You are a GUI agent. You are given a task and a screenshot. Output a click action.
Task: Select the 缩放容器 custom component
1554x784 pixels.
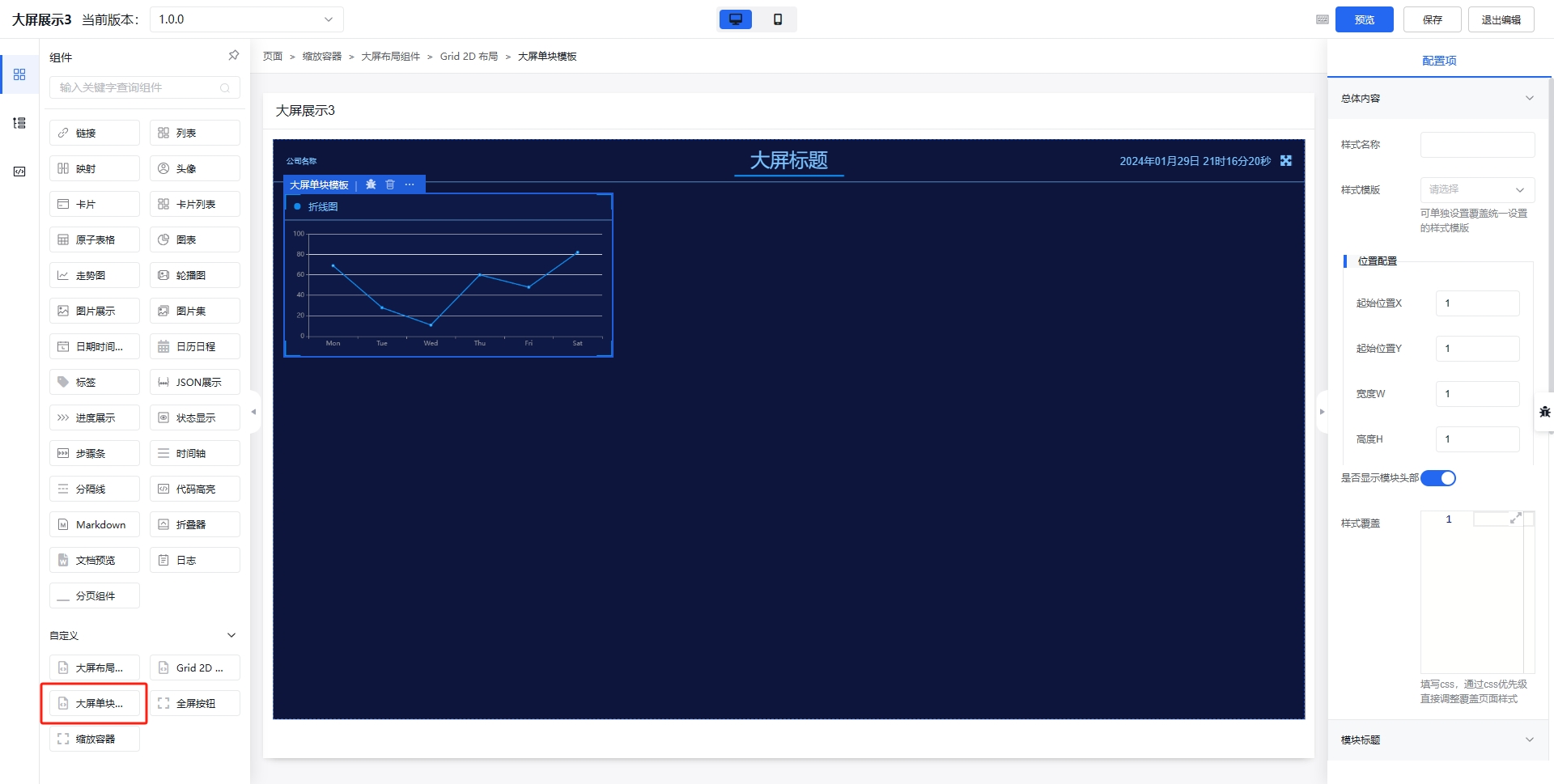(95, 739)
